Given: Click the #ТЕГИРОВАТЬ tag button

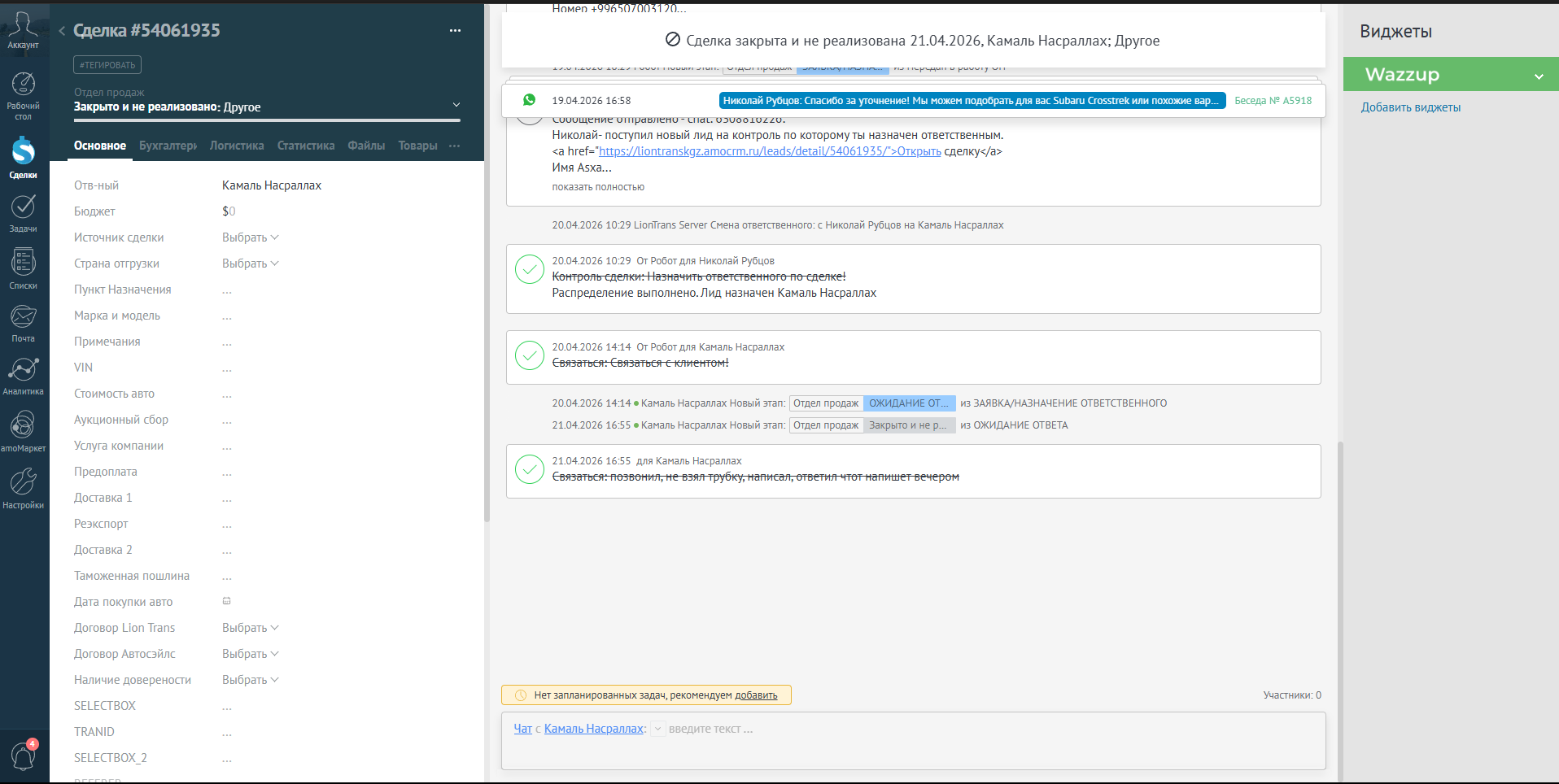Looking at the screenshot, I should [107, 65].
